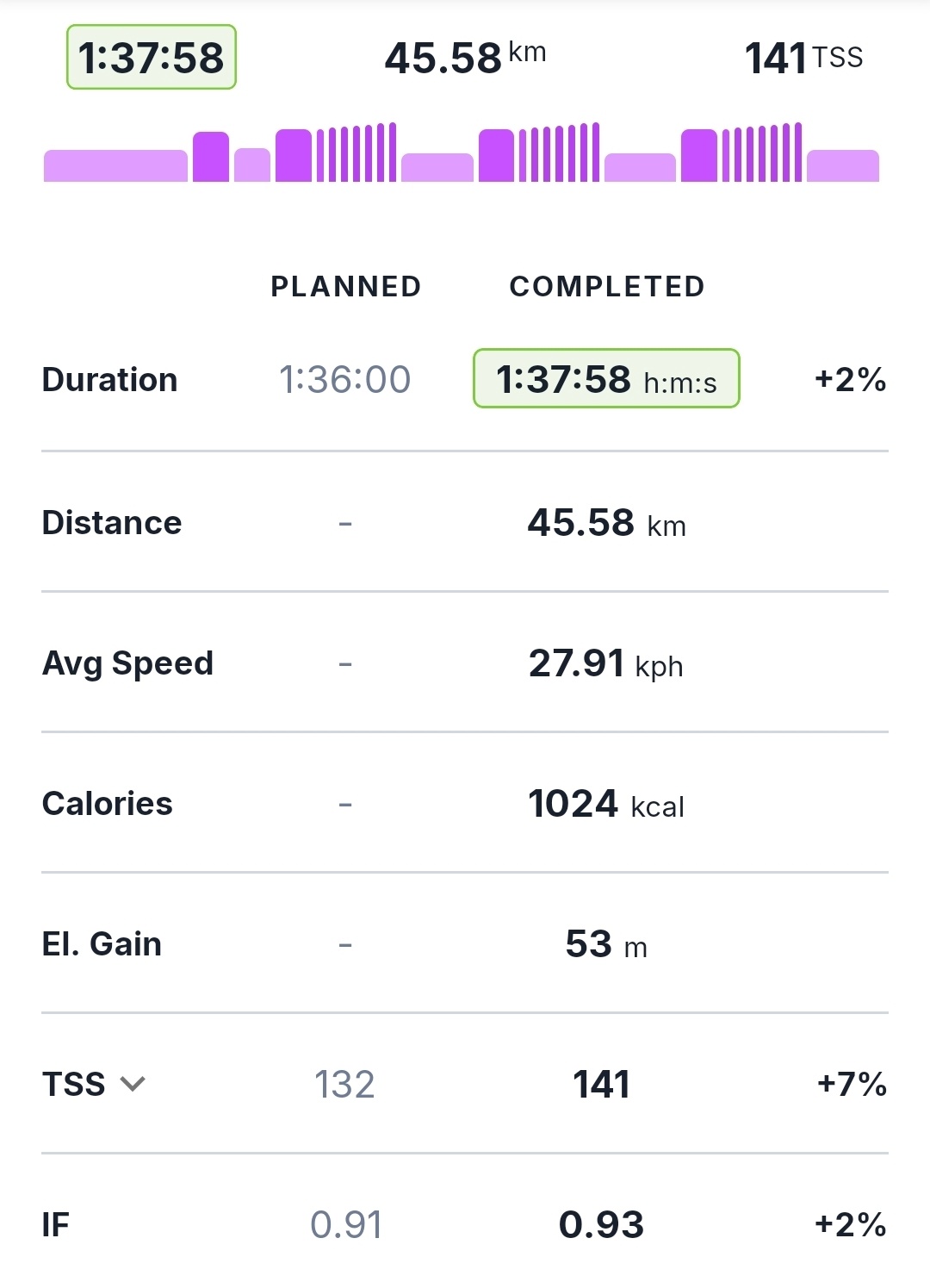Tap the +7% TSS compliance indicator
The height and width of the screenshot is (1288, 930).
coord(851,1084)
